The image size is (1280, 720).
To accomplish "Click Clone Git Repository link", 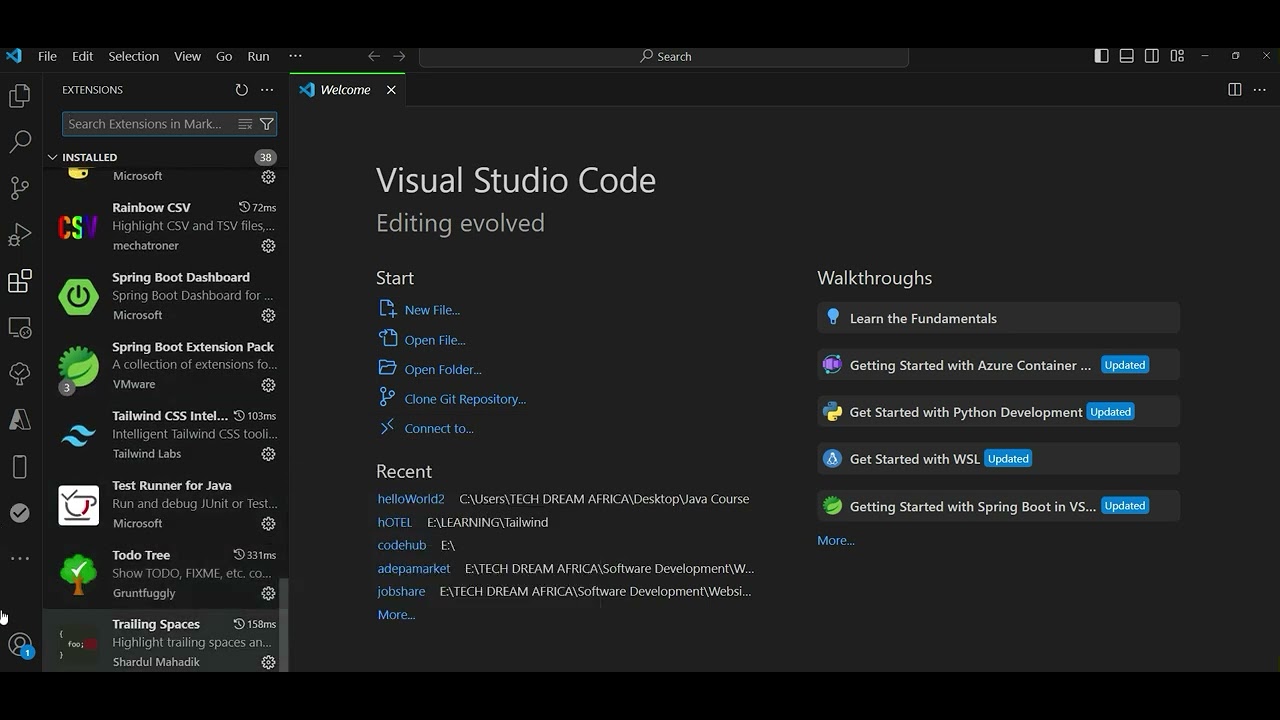I will [x=465, y=399].
